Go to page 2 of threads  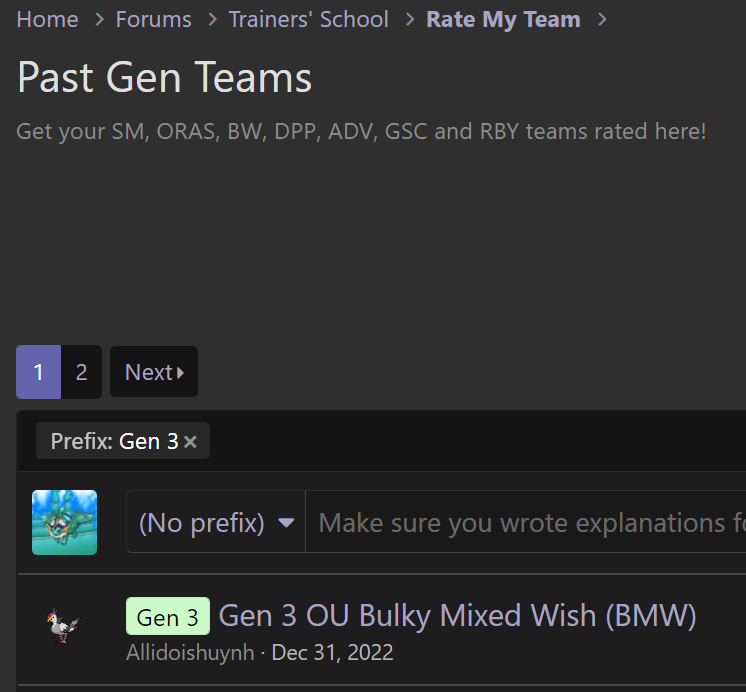81,372
